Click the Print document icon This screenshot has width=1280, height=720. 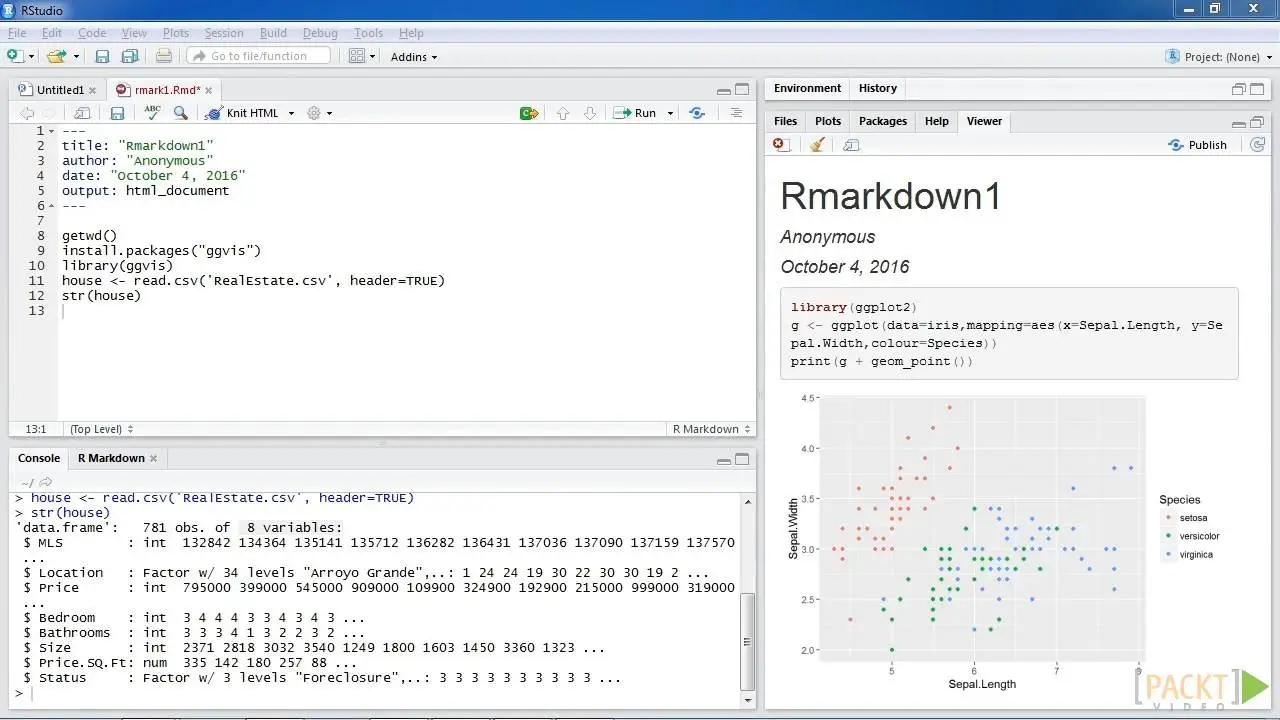click(x=164, y=57)
